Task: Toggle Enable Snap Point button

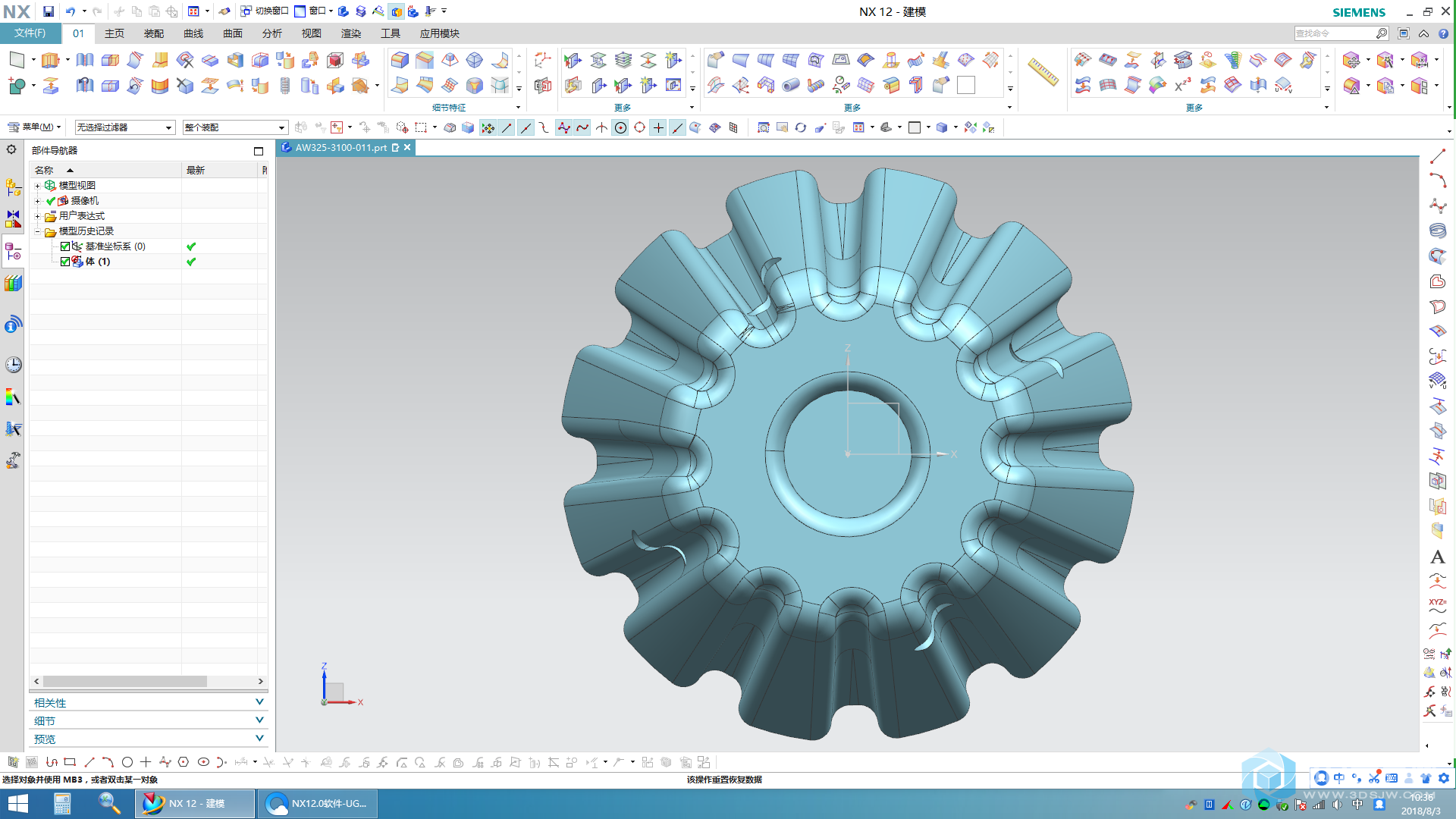Action: point(488,127)
